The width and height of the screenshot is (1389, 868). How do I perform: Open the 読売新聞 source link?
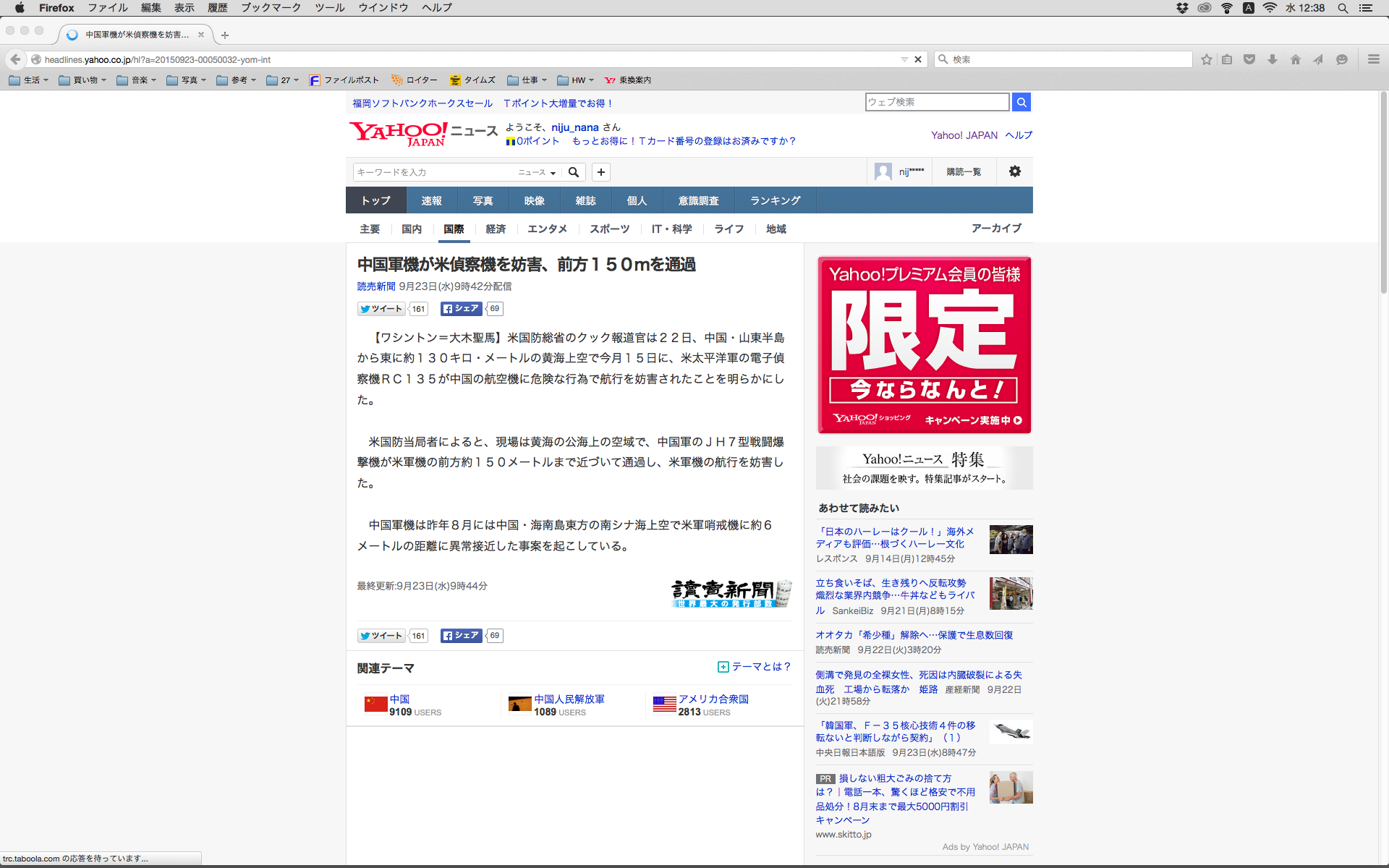pos(376,286)
